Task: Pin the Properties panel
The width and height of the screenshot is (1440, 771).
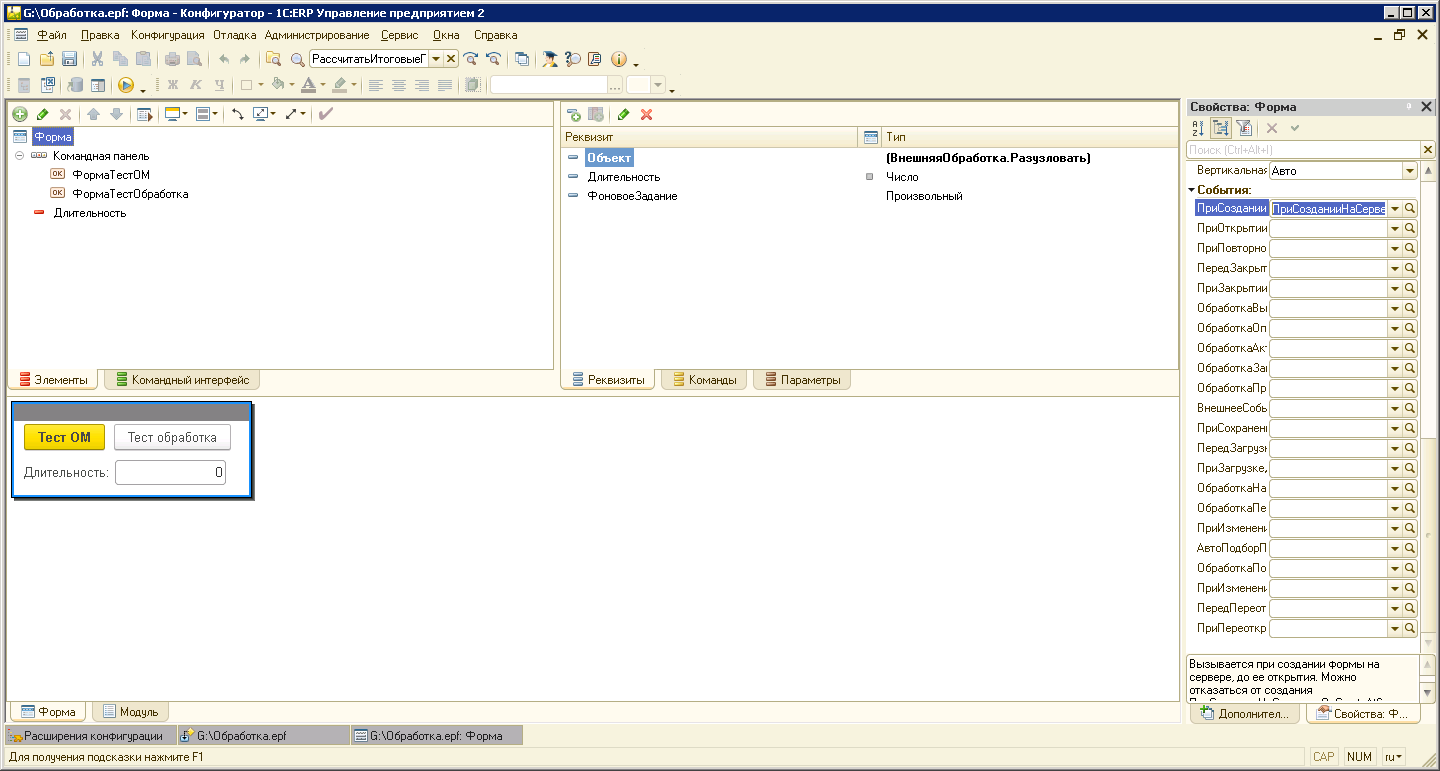Action: [x=1409, y=106]
